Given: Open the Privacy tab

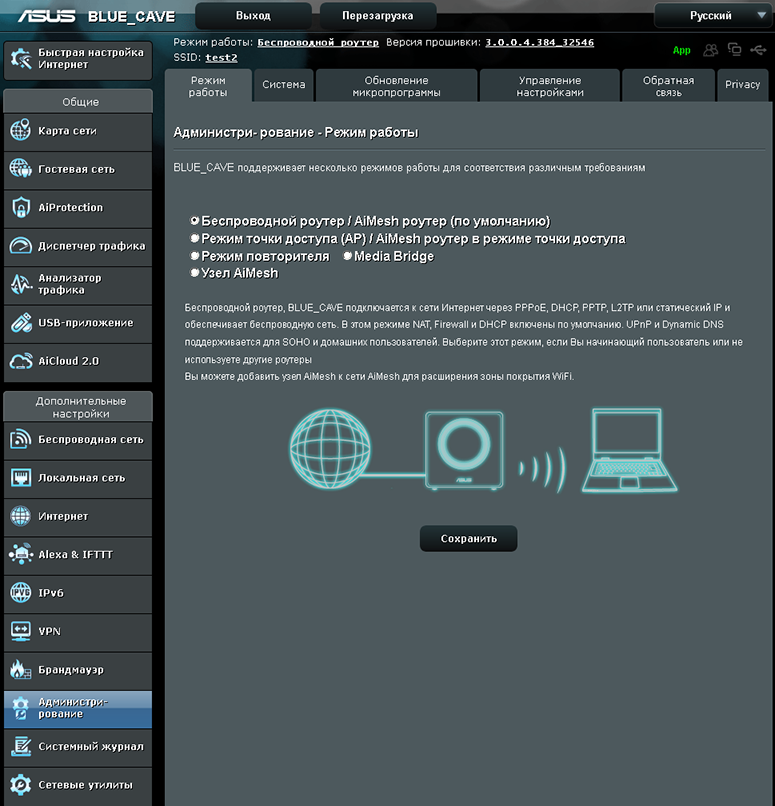Looking at the screenshot, I should pos(743,84).
